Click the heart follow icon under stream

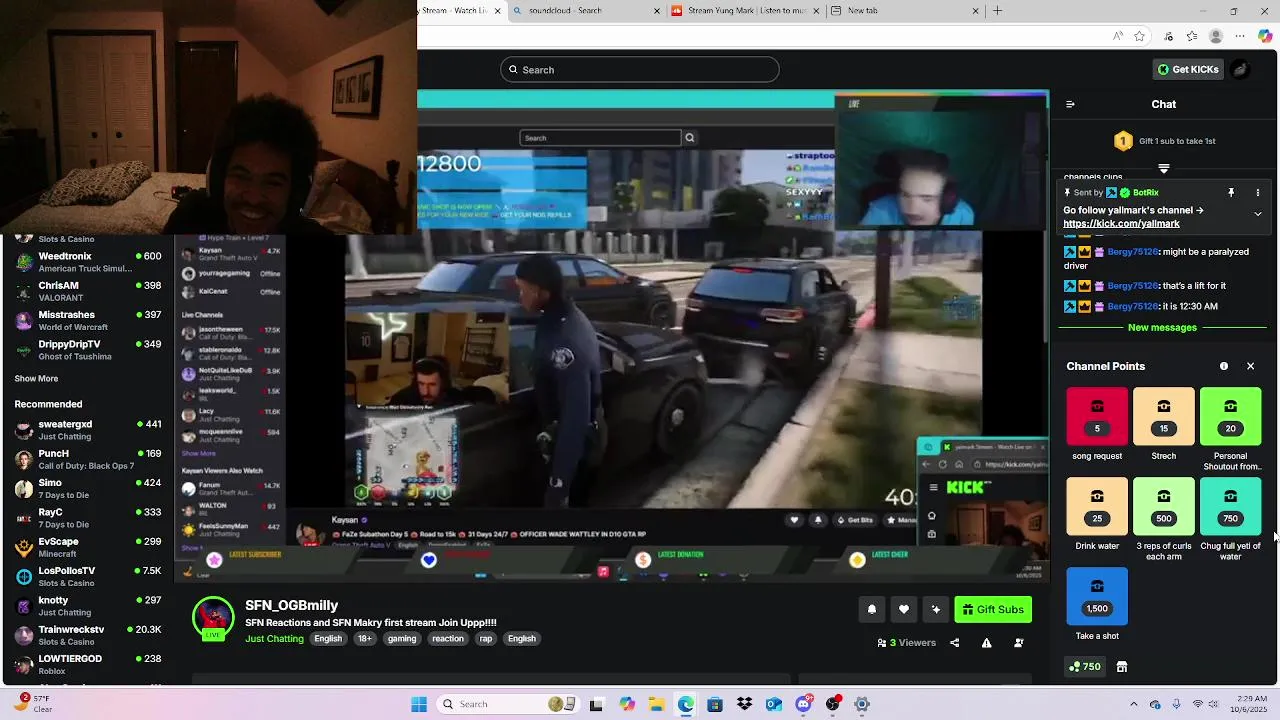pos(904,609)
